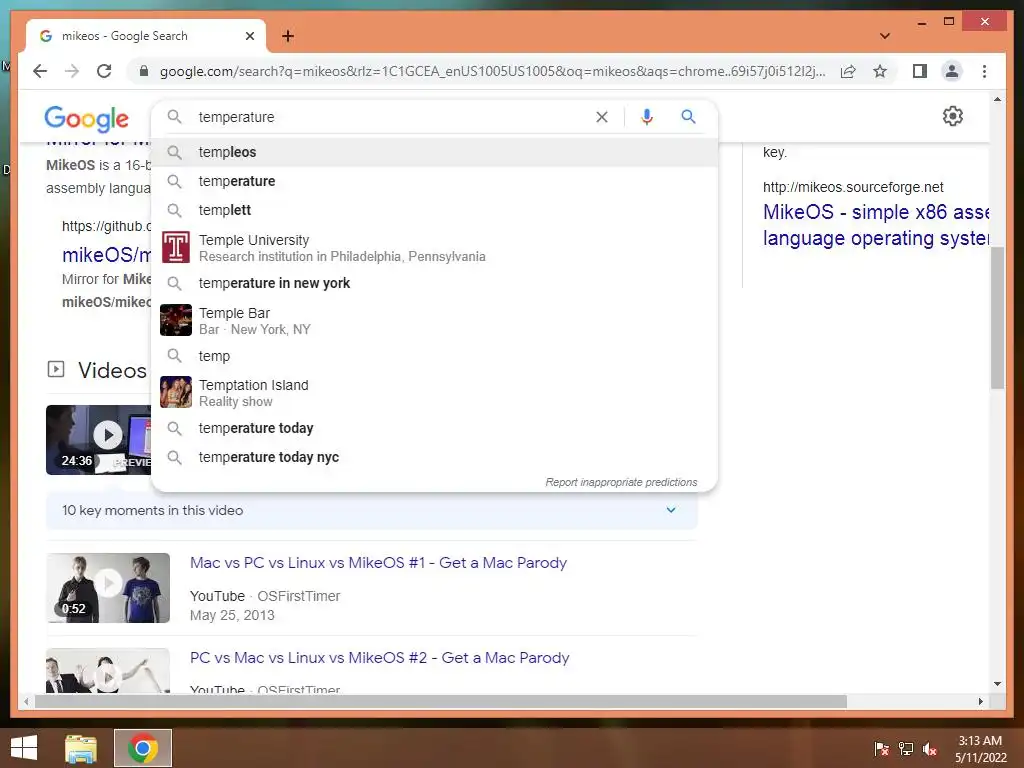Open Google quick settings gear

(953, 116)
